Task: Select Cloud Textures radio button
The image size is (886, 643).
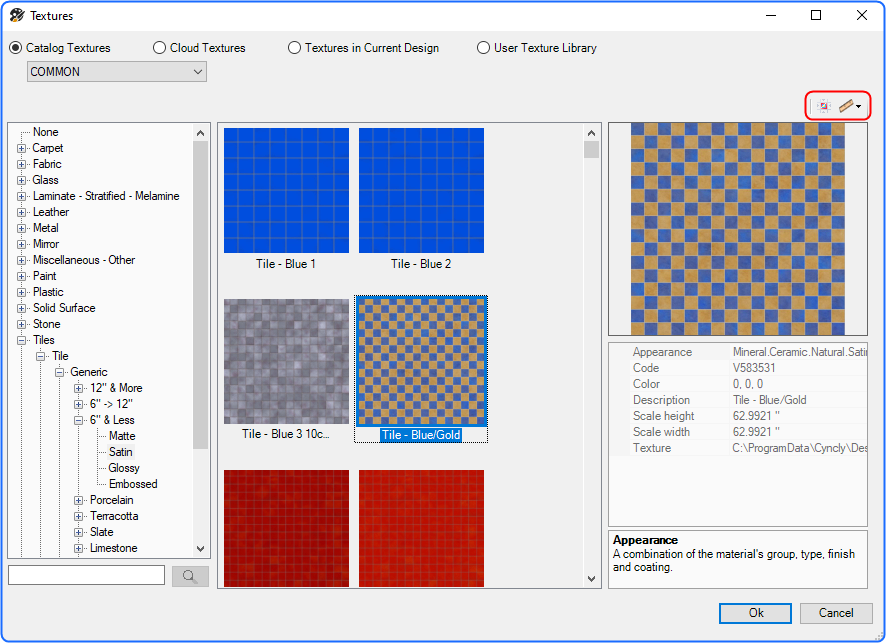Action: click(159, 48)
